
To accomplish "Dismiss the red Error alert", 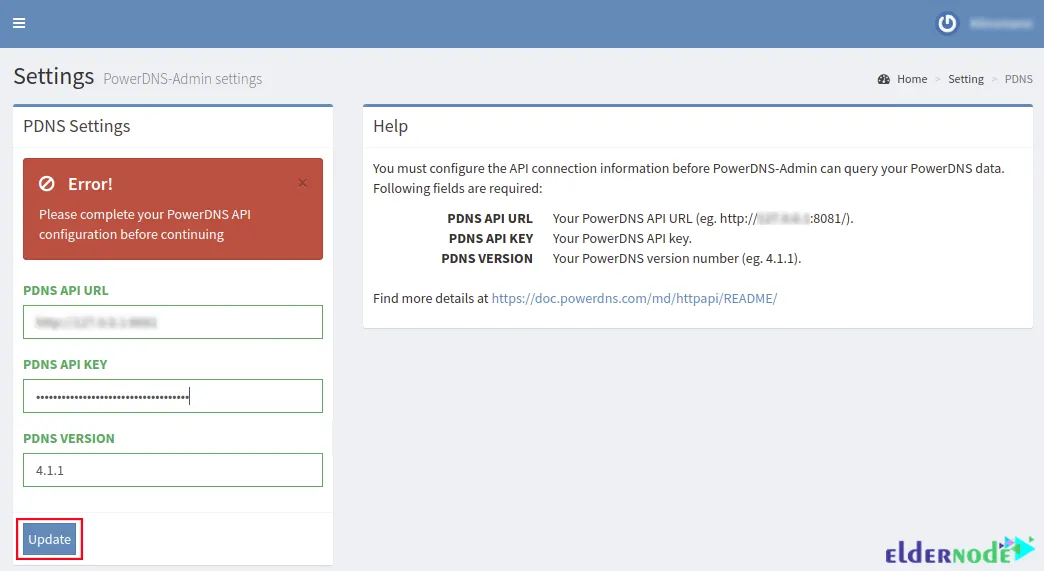I will click(303, 183).
